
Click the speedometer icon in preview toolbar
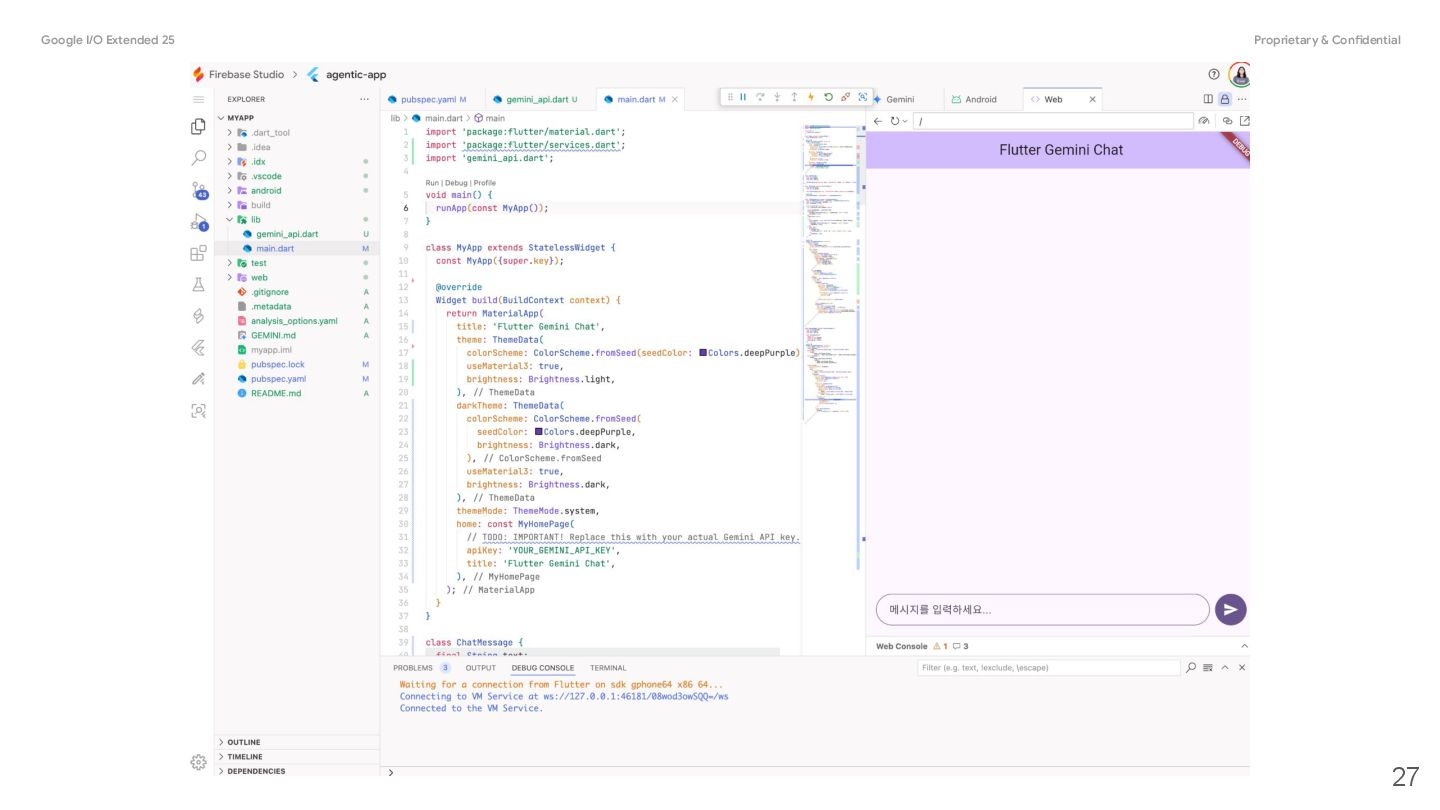[1204, 121]
